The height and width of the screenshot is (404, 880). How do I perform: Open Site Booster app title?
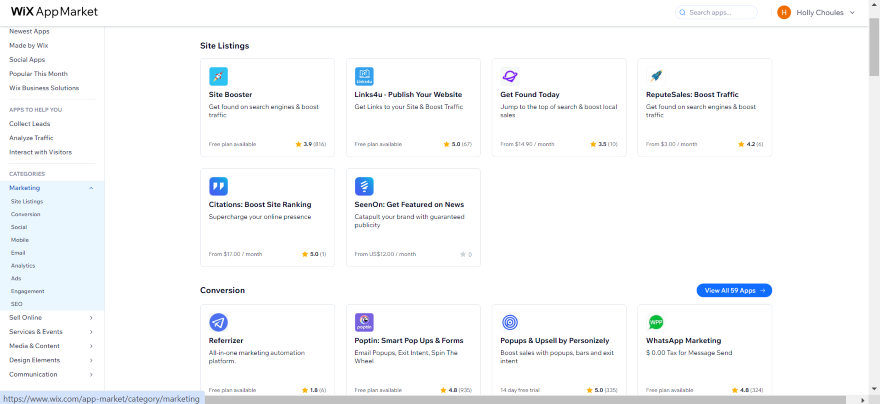231,94
